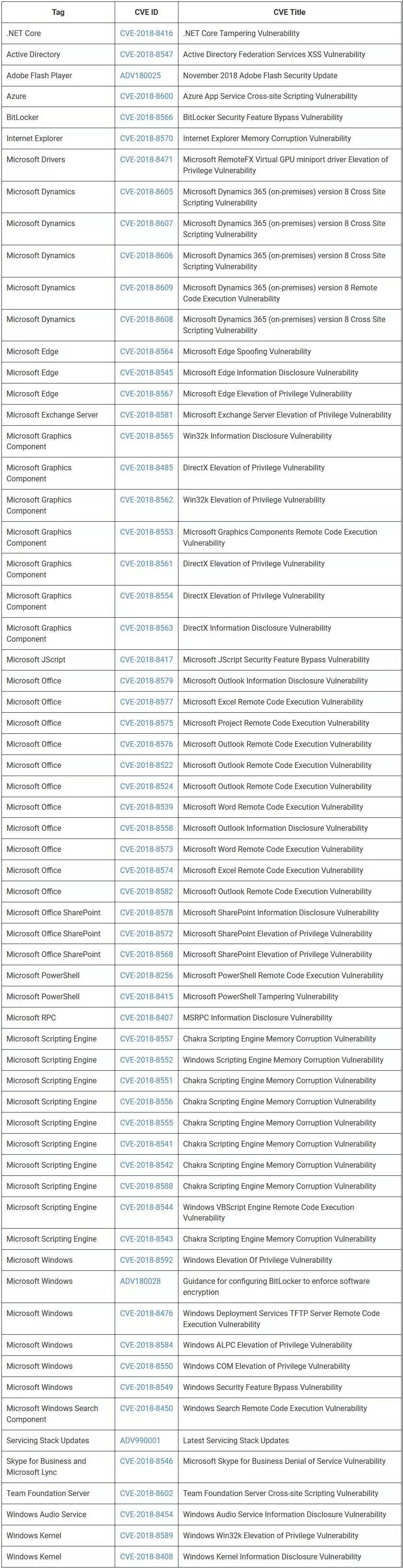Viewport: 403px width, 1568px height.
Task: Open the CVE-2018-8256 PowerShell link
Action: point(146,975)
